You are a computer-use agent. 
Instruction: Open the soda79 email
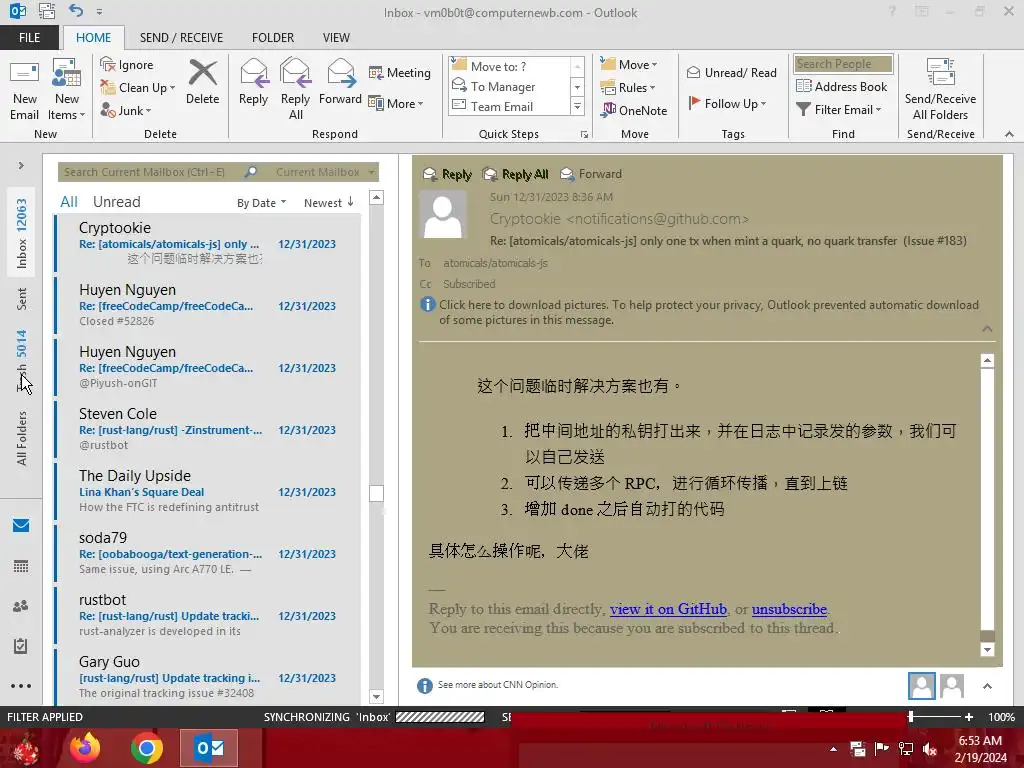tap(208, 553)
